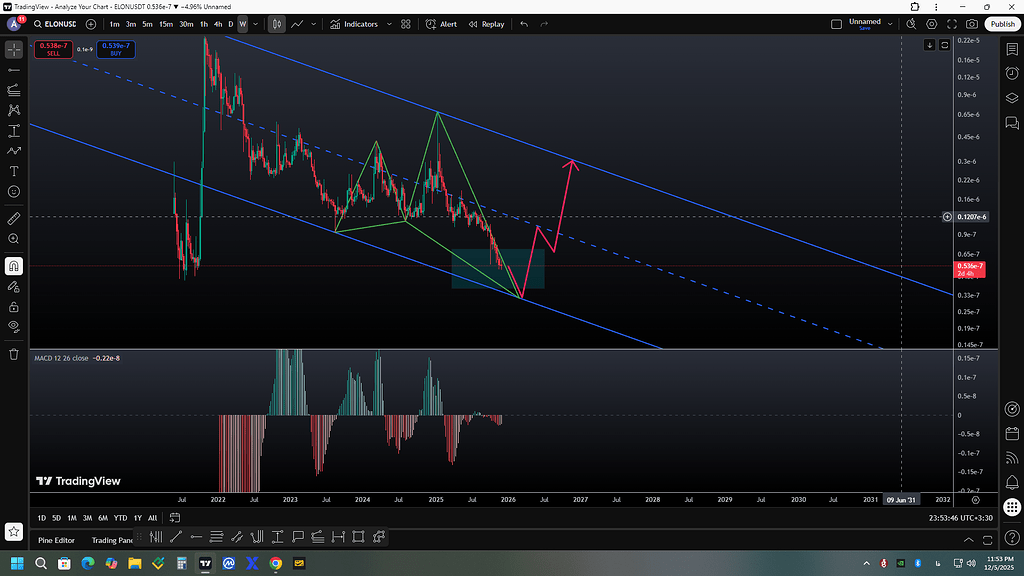Expand the timeframe interval dropdown arrow
The height and width of the screenshot is (576, 1024).
pyautogui.click(x=256, y=24)
